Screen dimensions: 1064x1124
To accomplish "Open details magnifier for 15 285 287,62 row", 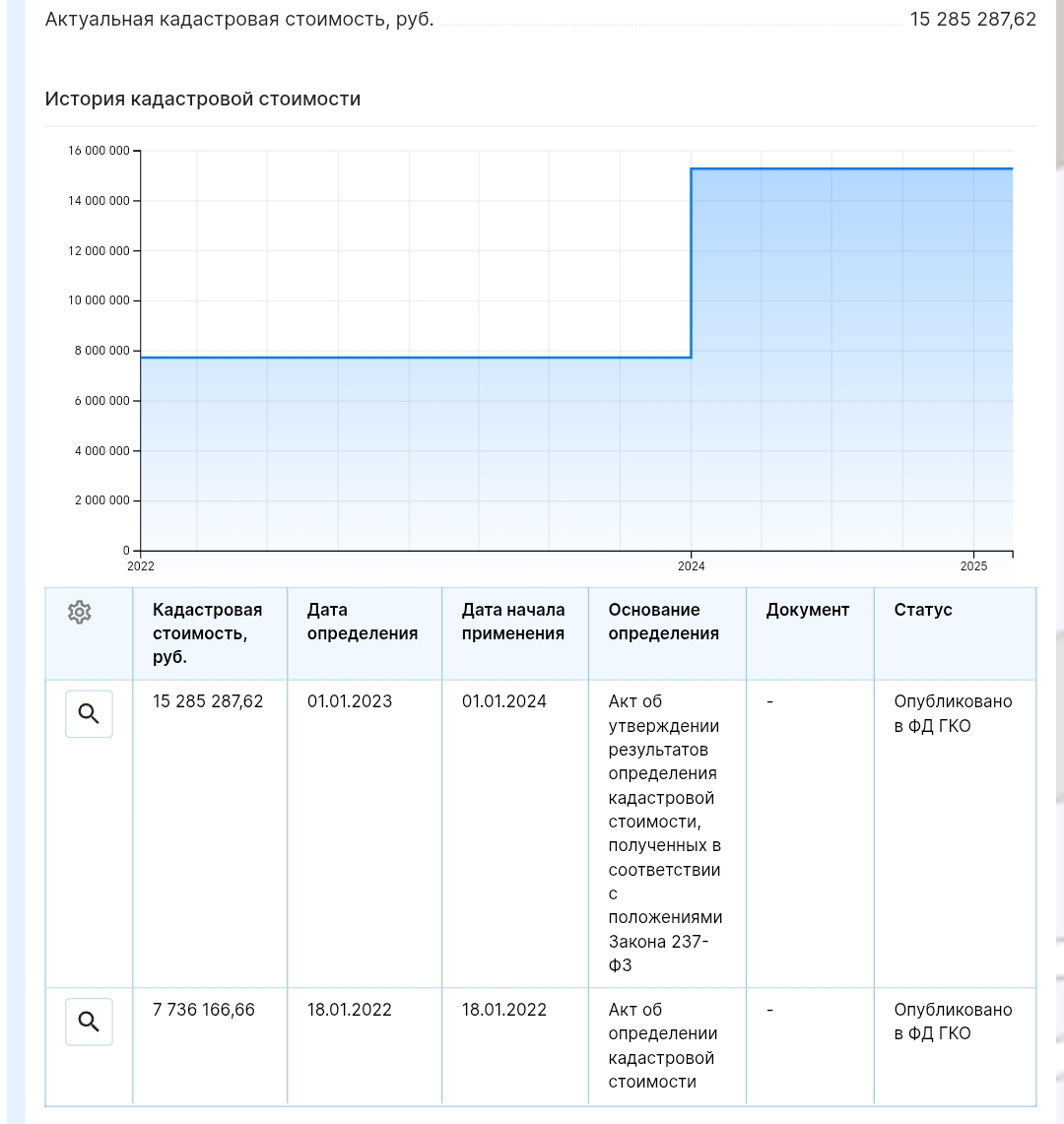I will point(89,714).
